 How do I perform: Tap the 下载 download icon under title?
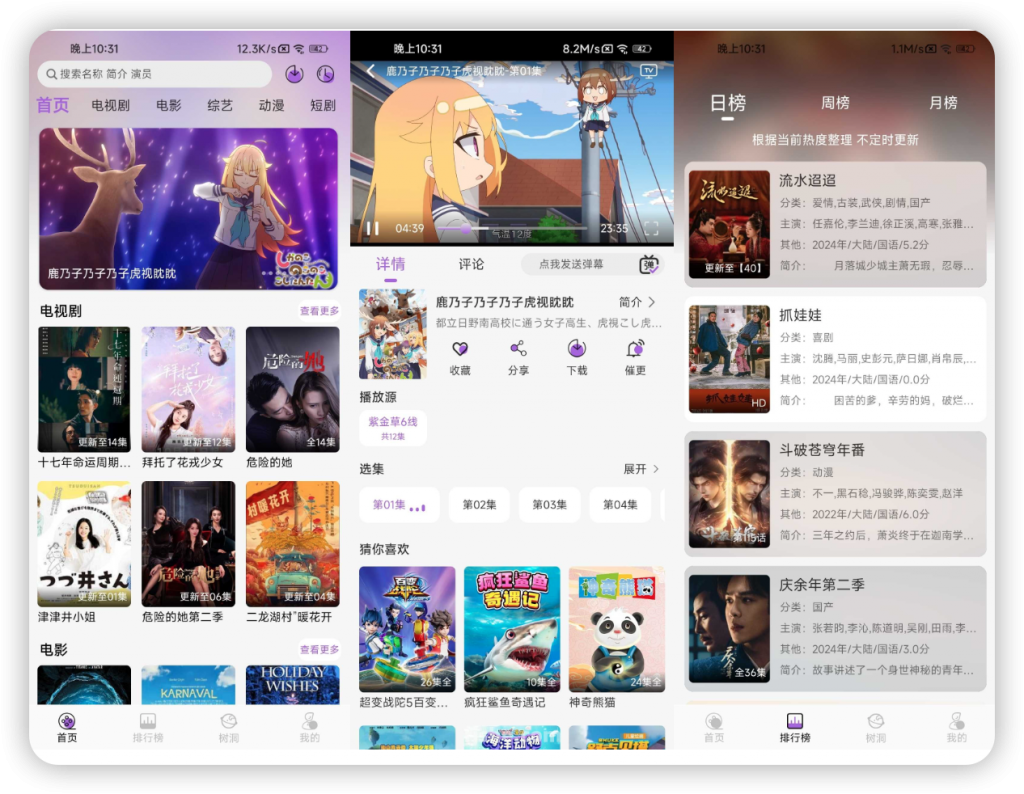click(577, 349)
